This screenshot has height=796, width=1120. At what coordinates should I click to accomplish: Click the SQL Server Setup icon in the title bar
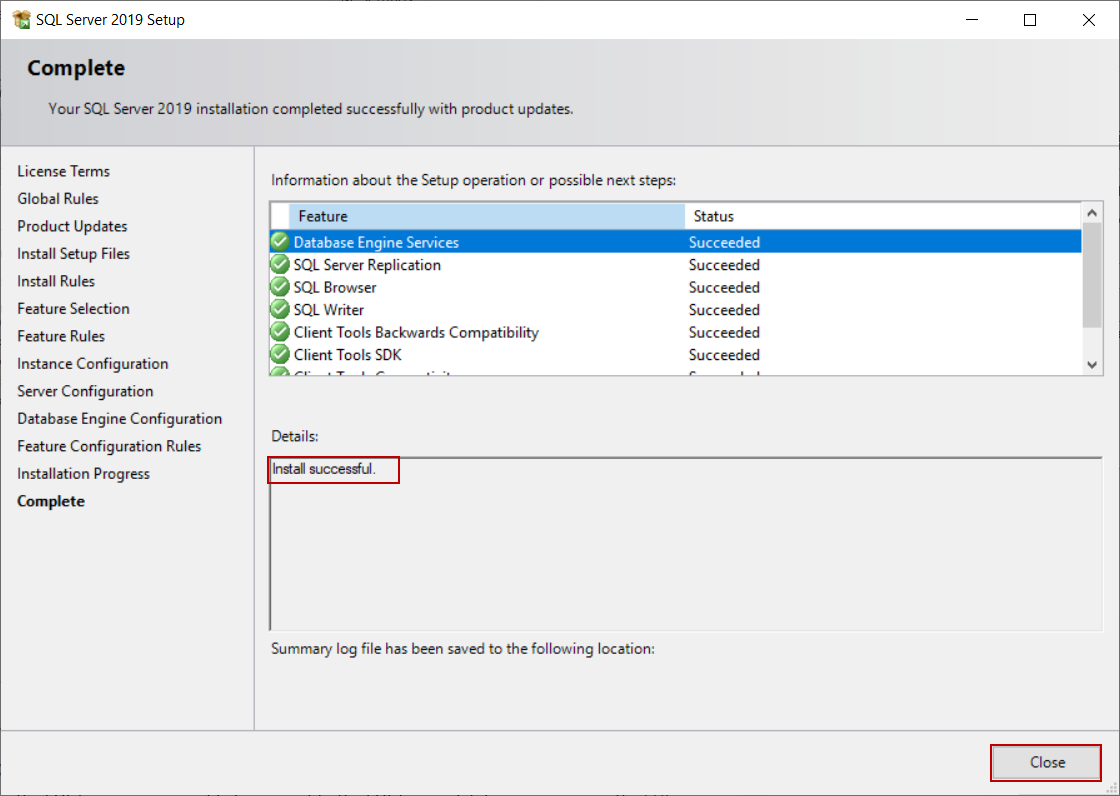tap(21, 18)
